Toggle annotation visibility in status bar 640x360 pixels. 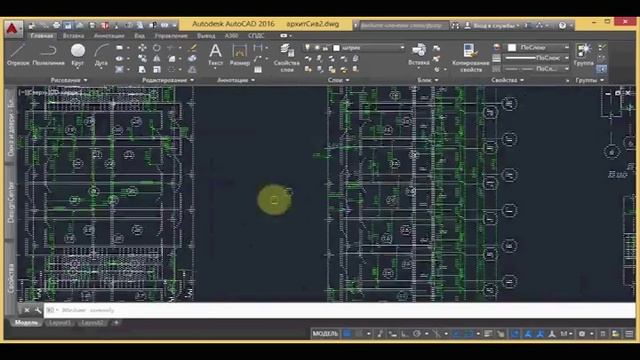(528, 334)
